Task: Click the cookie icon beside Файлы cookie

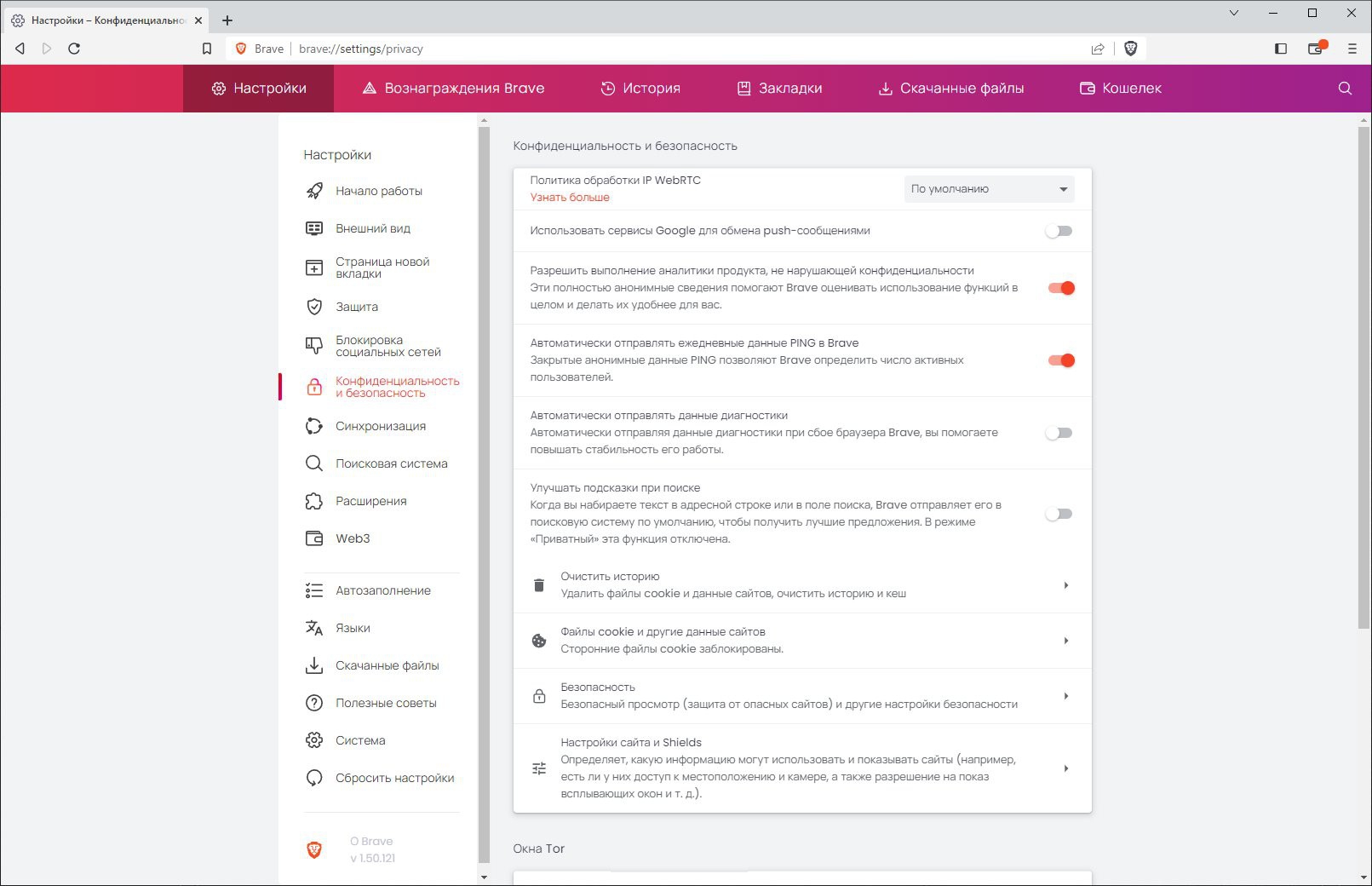Action: point(539,641)
